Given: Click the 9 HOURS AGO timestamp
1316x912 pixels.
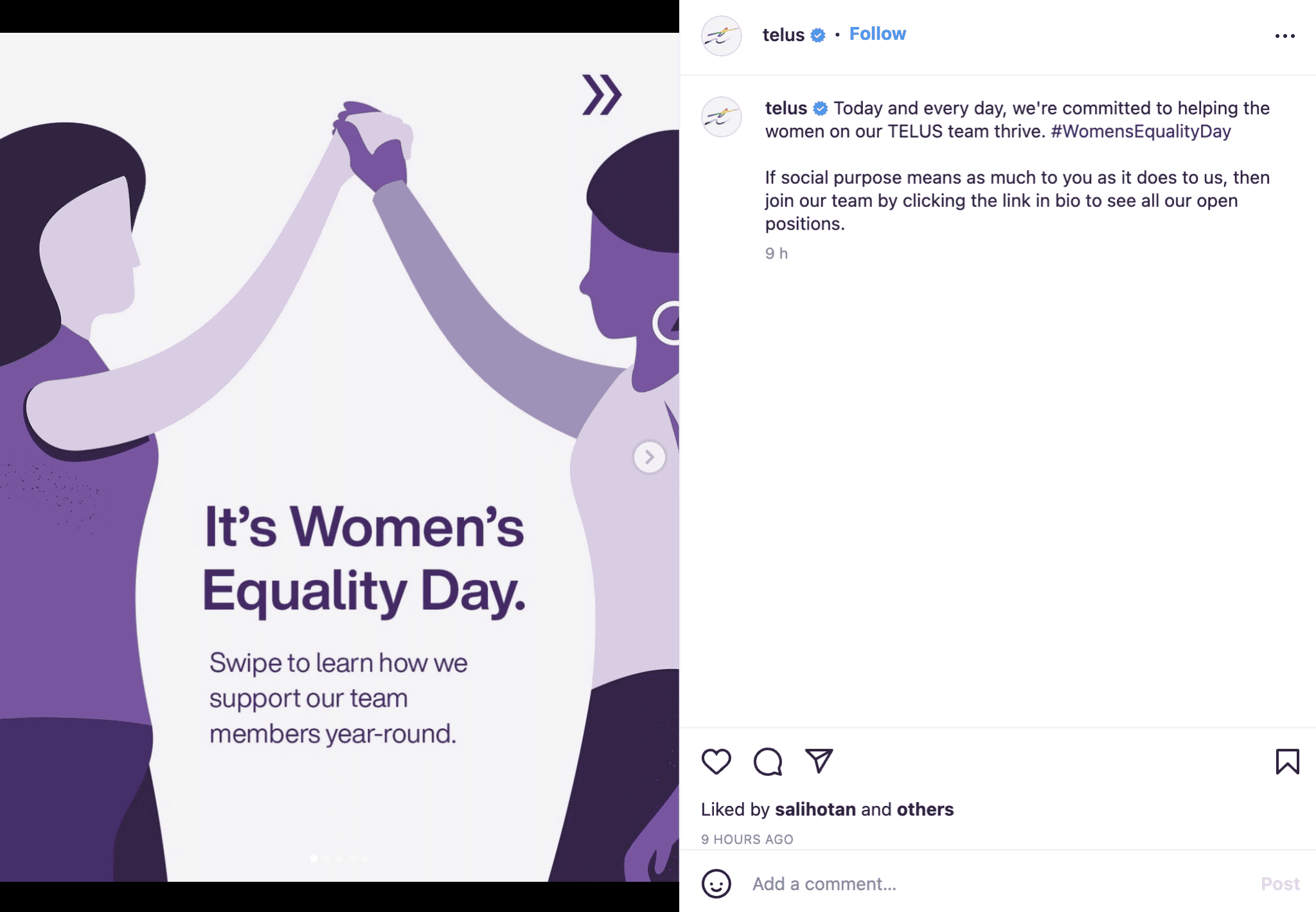Looking at the screenshot, I should 747,839.
